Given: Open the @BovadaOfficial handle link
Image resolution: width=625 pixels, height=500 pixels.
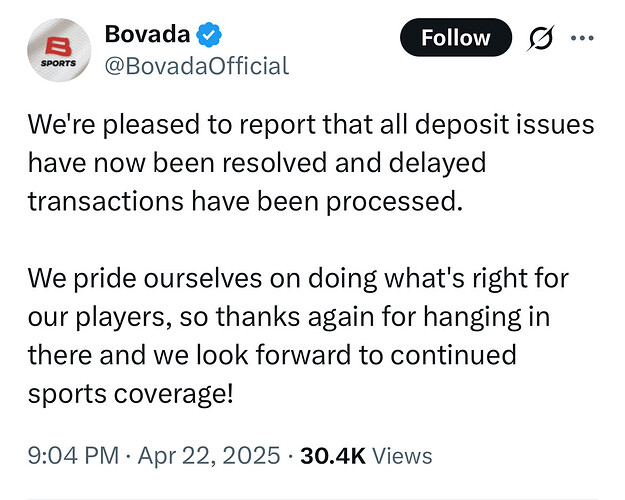Looking at the screenshot, I should point(196,66).
